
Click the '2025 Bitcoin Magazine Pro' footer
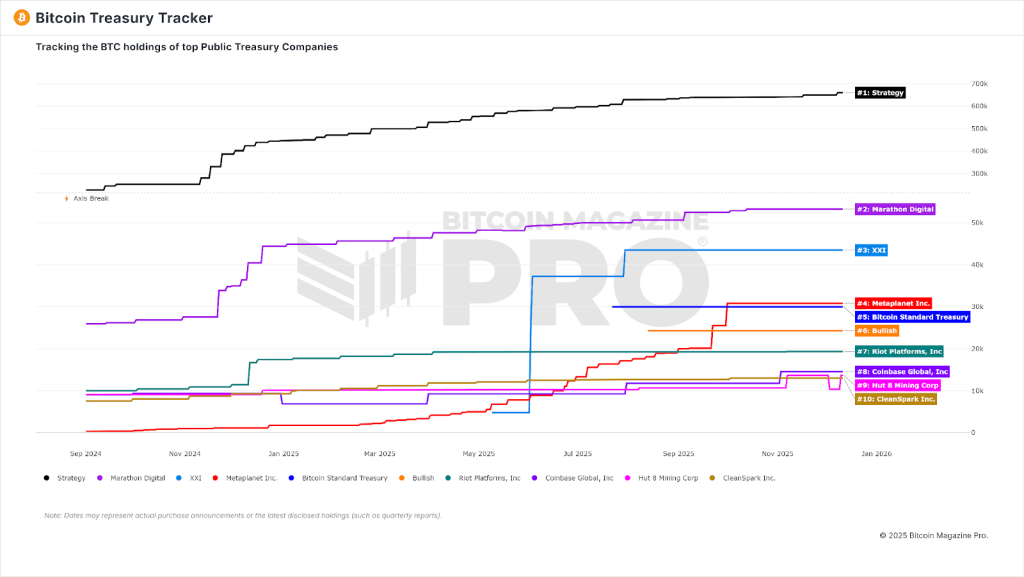[933, 535]
